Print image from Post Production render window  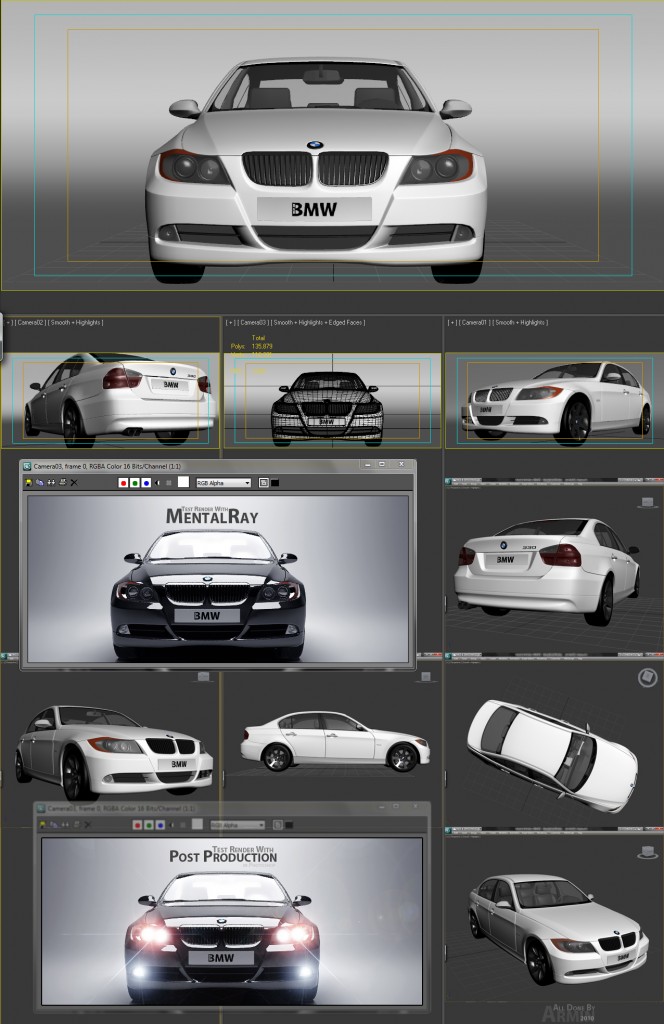(x=76, y=825)
